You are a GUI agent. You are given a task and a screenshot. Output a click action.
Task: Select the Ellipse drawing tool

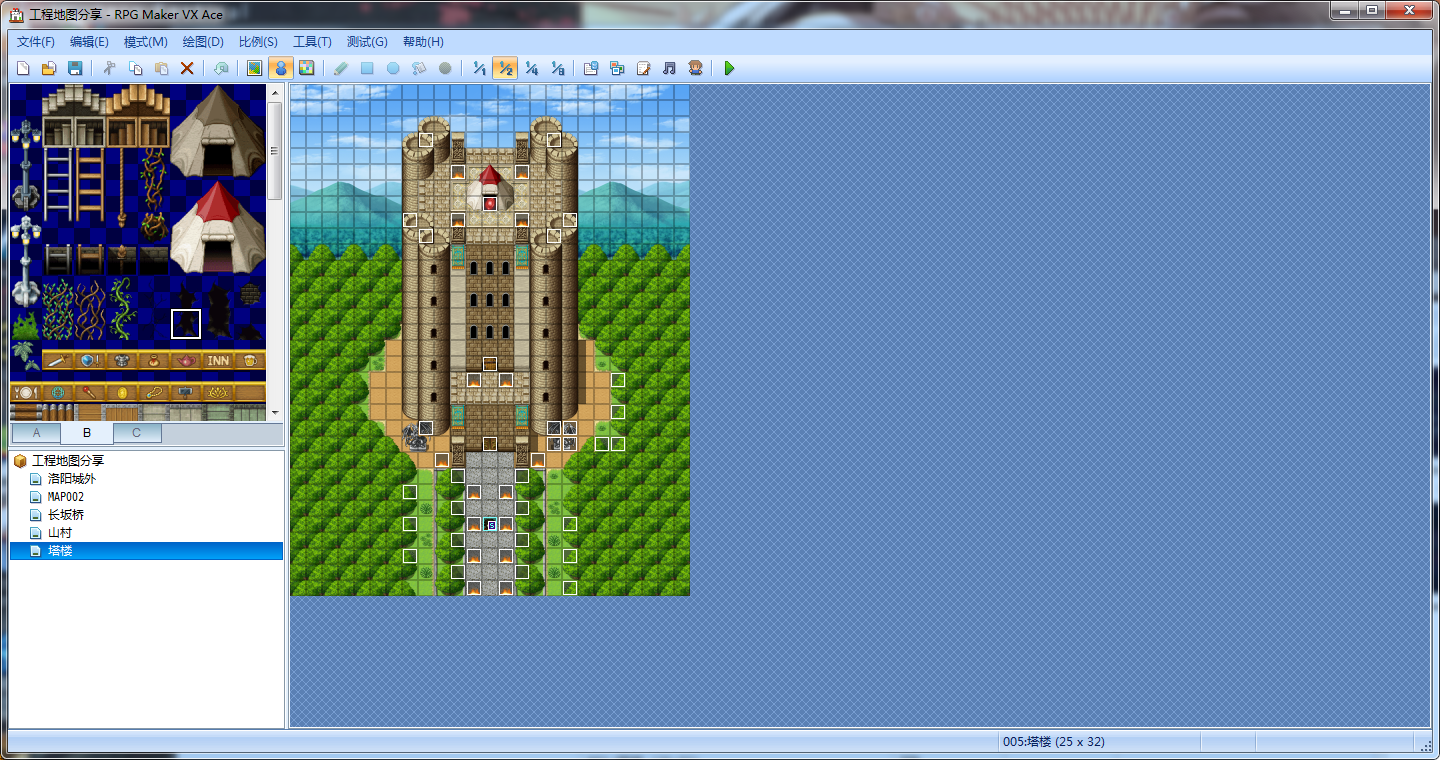pos(393,68)
